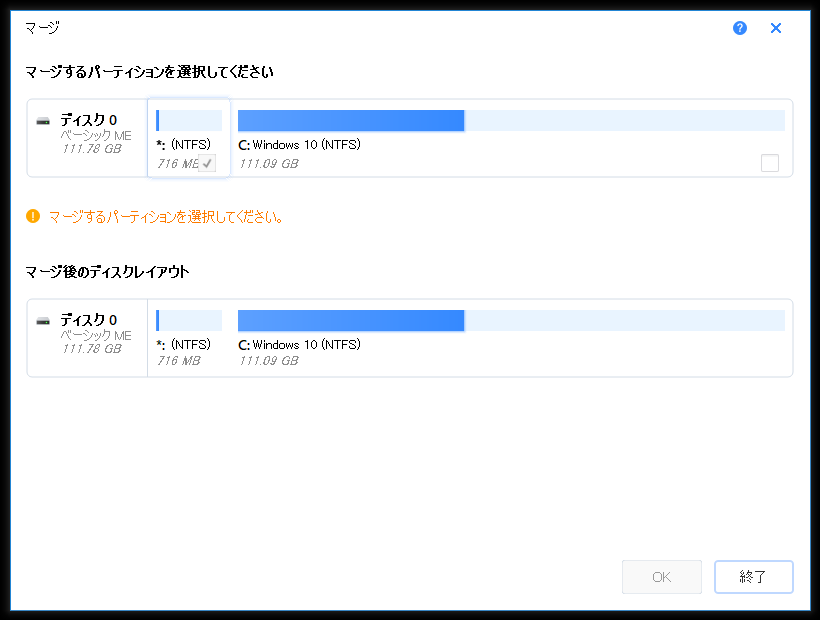Screen dimensions: 820x620
Task: Click the C: Windows 10 usage bar in the selection section
Action: pyautogui.click(x=510, y=120)
